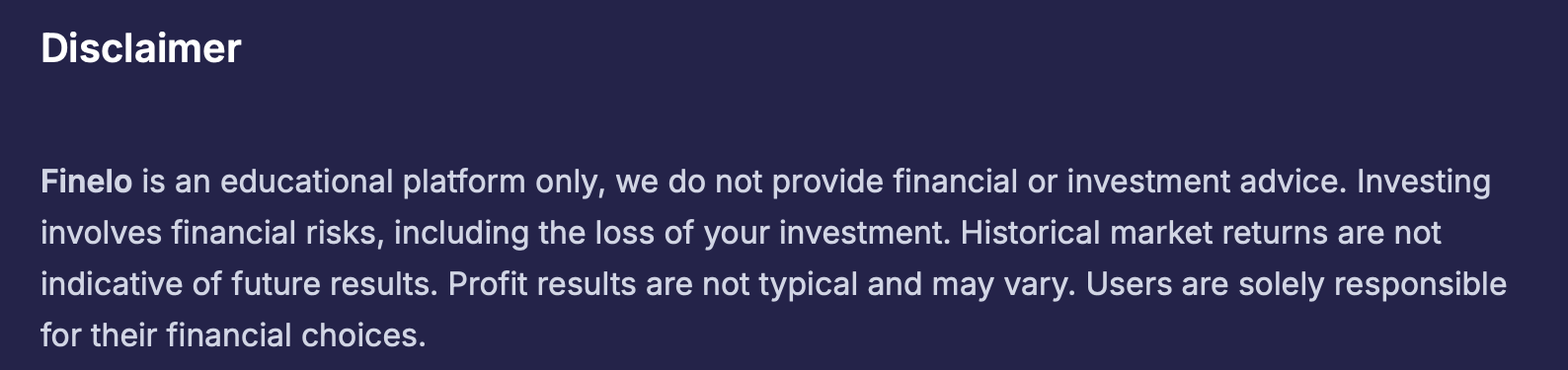
Task: Click the phrase 'indicative of future results'
Action: (x=235, y=284)
